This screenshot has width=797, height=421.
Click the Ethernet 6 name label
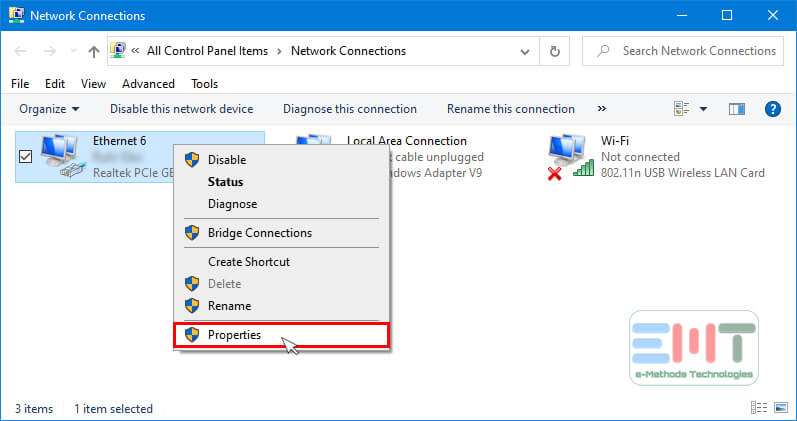pyautogui.click(x=119, y=141)
